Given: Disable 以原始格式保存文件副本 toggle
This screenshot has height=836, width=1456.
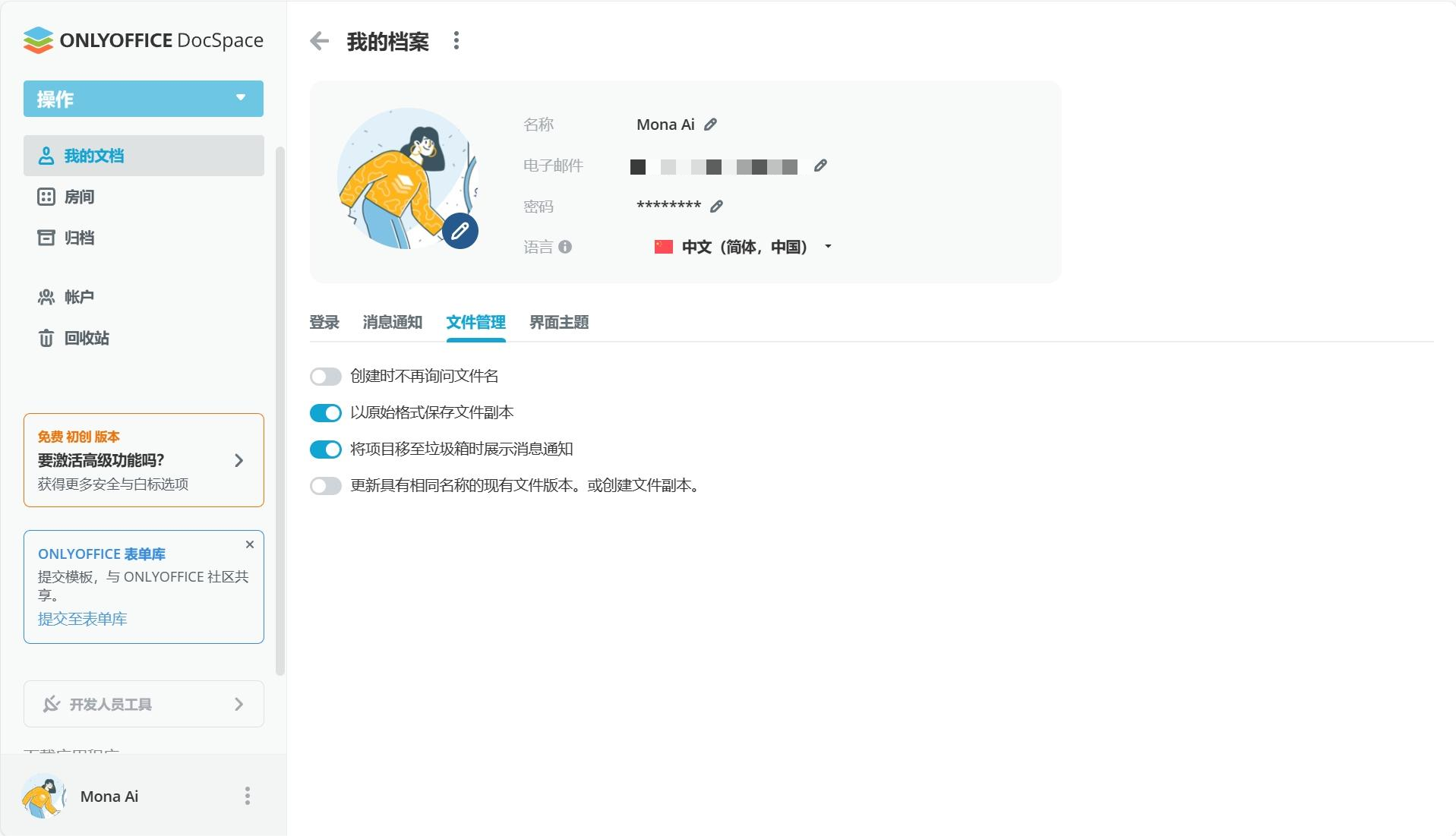Looking at the screenshot, I should pos(325,412).
